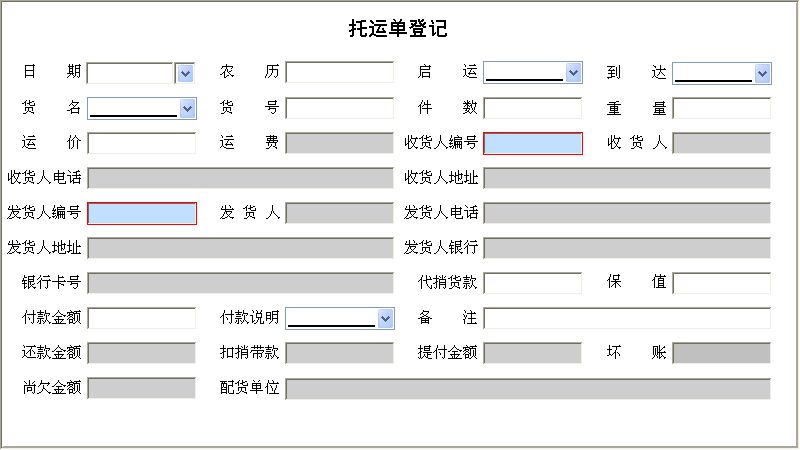Open the 货名 combo box arrow
The height and width of the screenshot is (450, 800).
[x=187, y=108]
